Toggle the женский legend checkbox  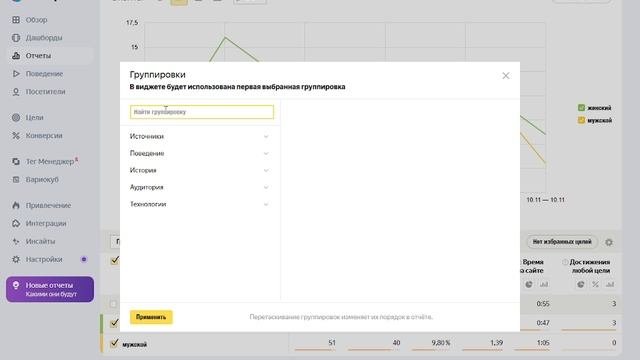[581, 108]
